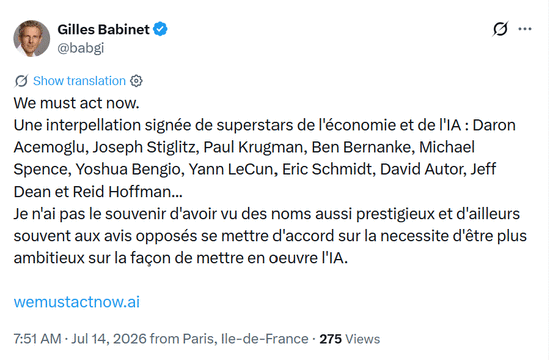550x360 pixels.
Task: Click the Jul 14, 2026 date
Action: 109,339
